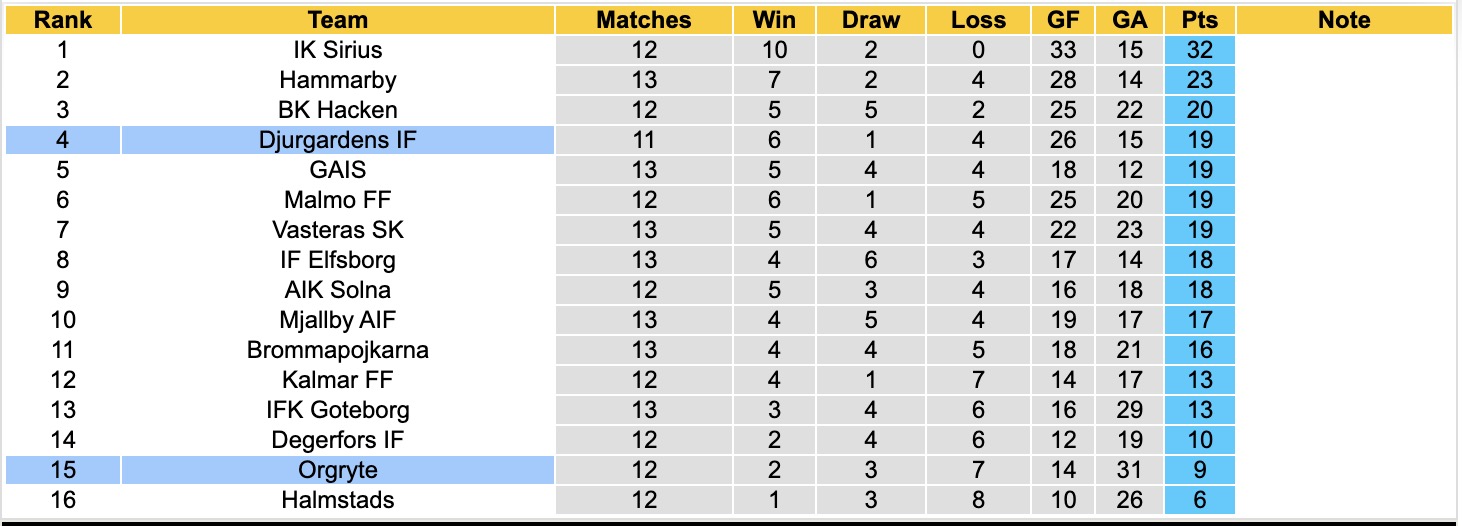Viewport: 1462px width, 526px height.
Task: Select the BK Hacken team name
Action: pyautogui.click(x=338, y=110)
